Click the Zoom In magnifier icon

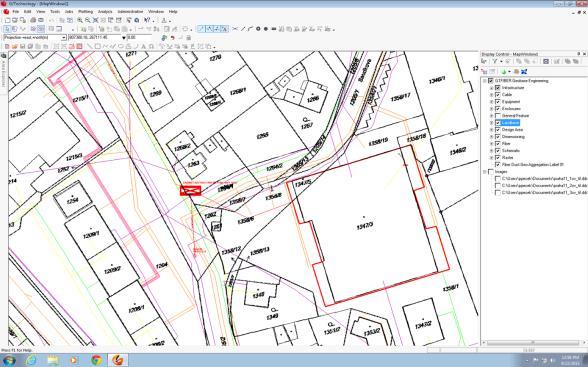tap(80, 20)
